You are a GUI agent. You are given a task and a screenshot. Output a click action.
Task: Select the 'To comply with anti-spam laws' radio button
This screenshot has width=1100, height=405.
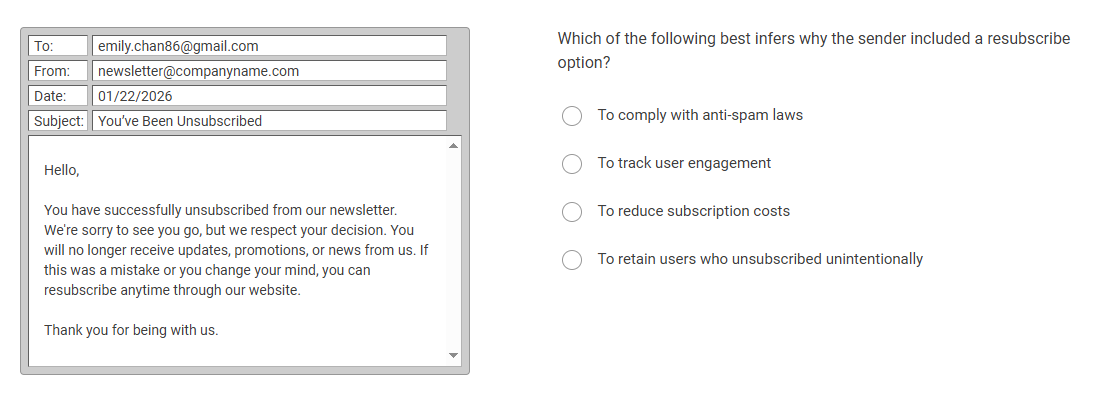(572, 116)
